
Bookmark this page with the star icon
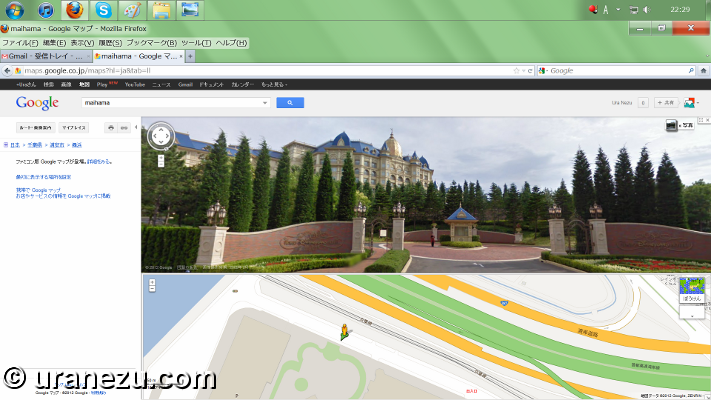pos(516,71)
